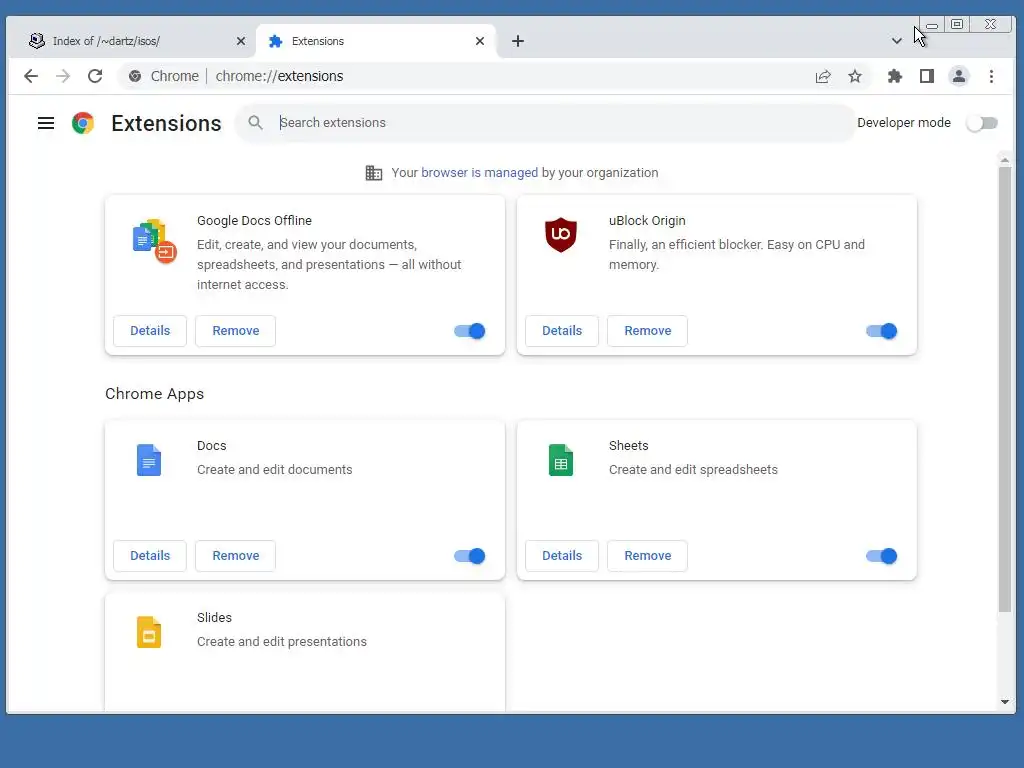Screen dimensions: 1024x768
Task: Disable the uBlock Origin toggle
Action: (882, 331)
